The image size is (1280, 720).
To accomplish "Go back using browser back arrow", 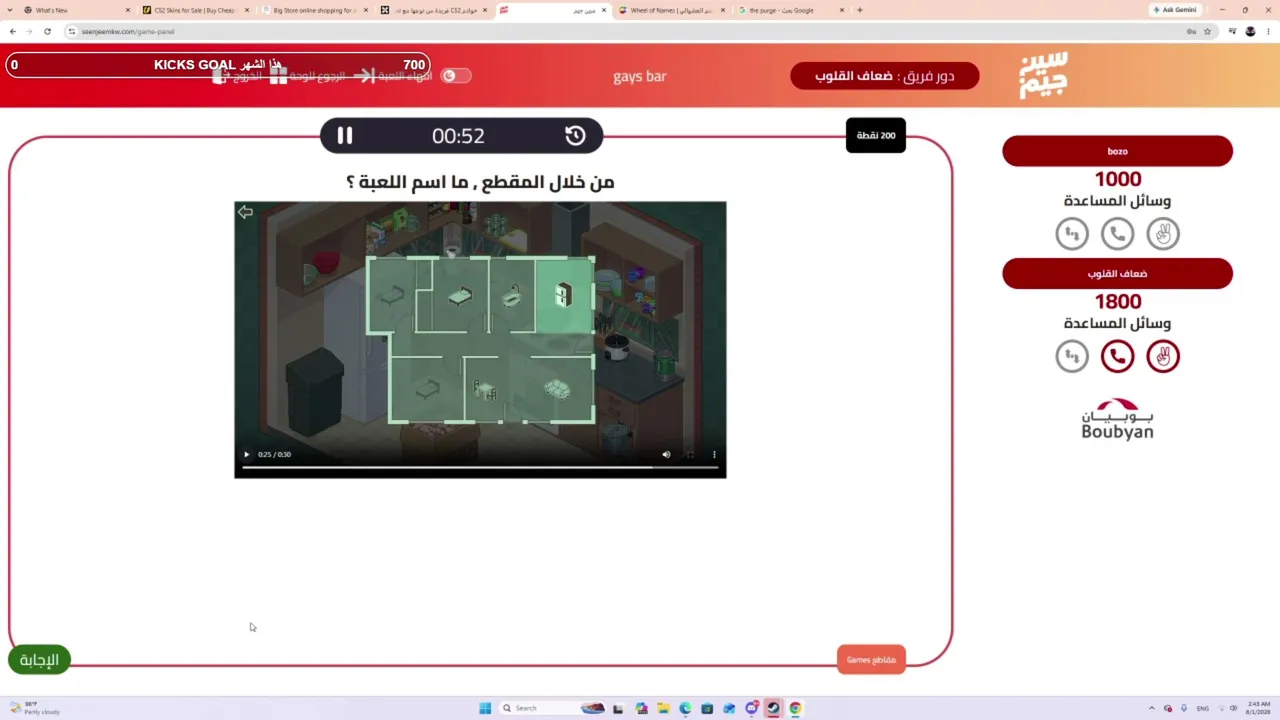I will coord(13,31).
